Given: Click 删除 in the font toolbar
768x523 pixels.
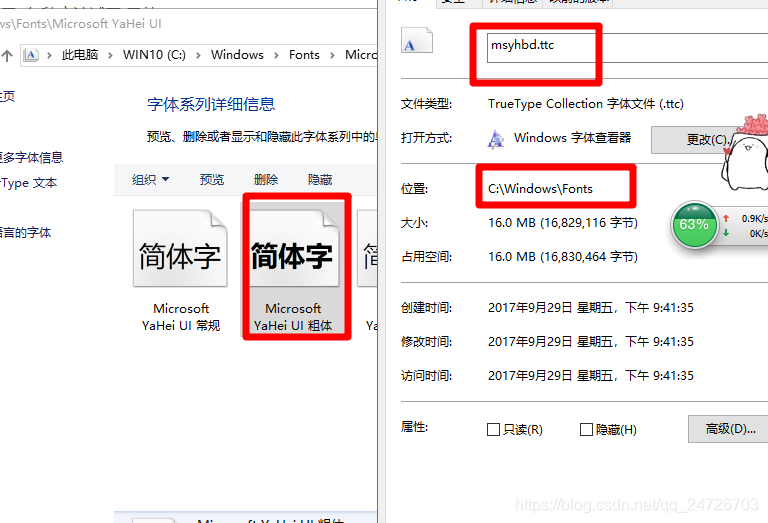Looking at the screenshot, I should coord(266,180).
